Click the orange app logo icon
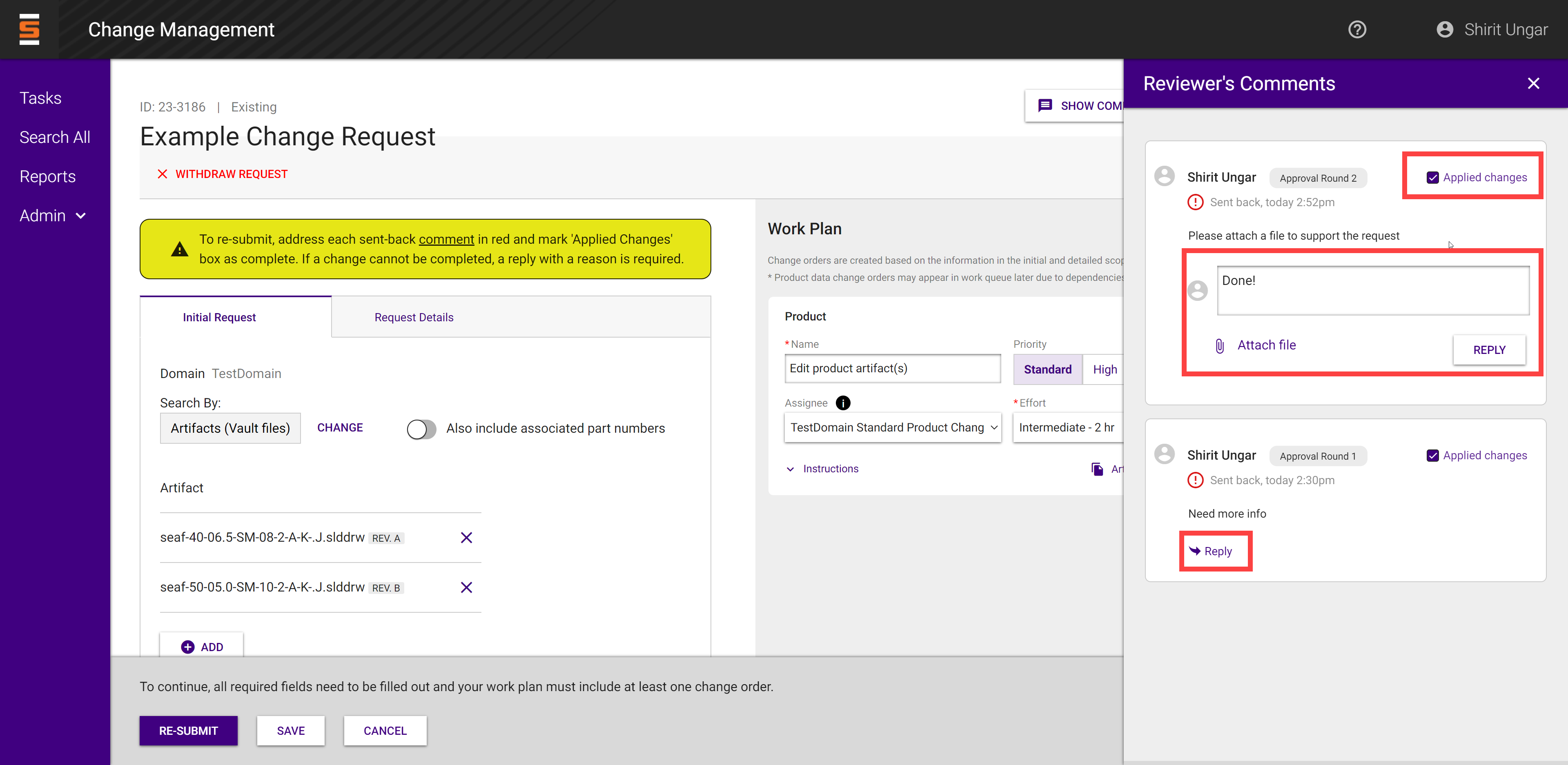 tap(29, 29)
